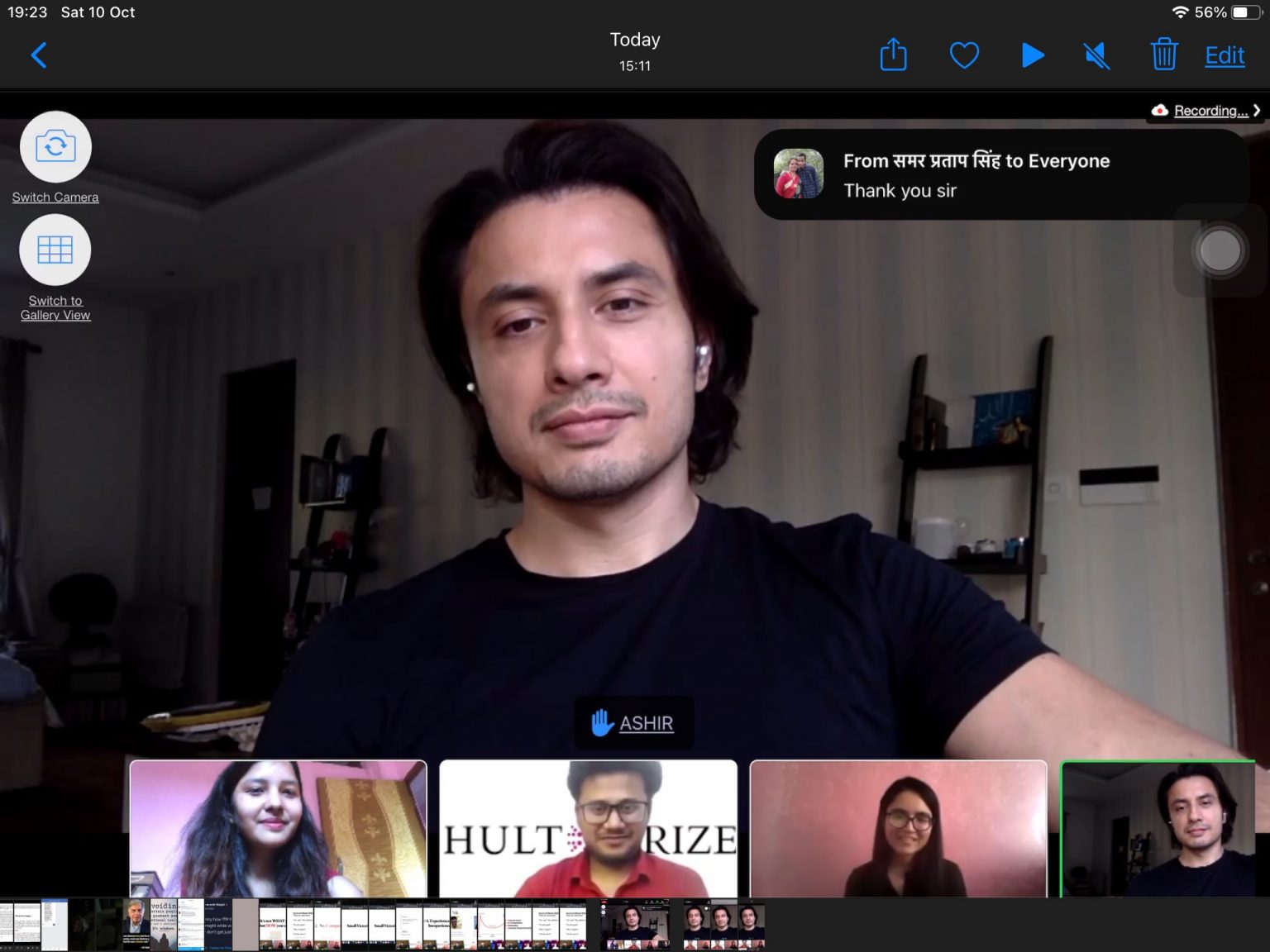Open Edit mode
Screen dimensions: 1270x952
[1225, 55]
